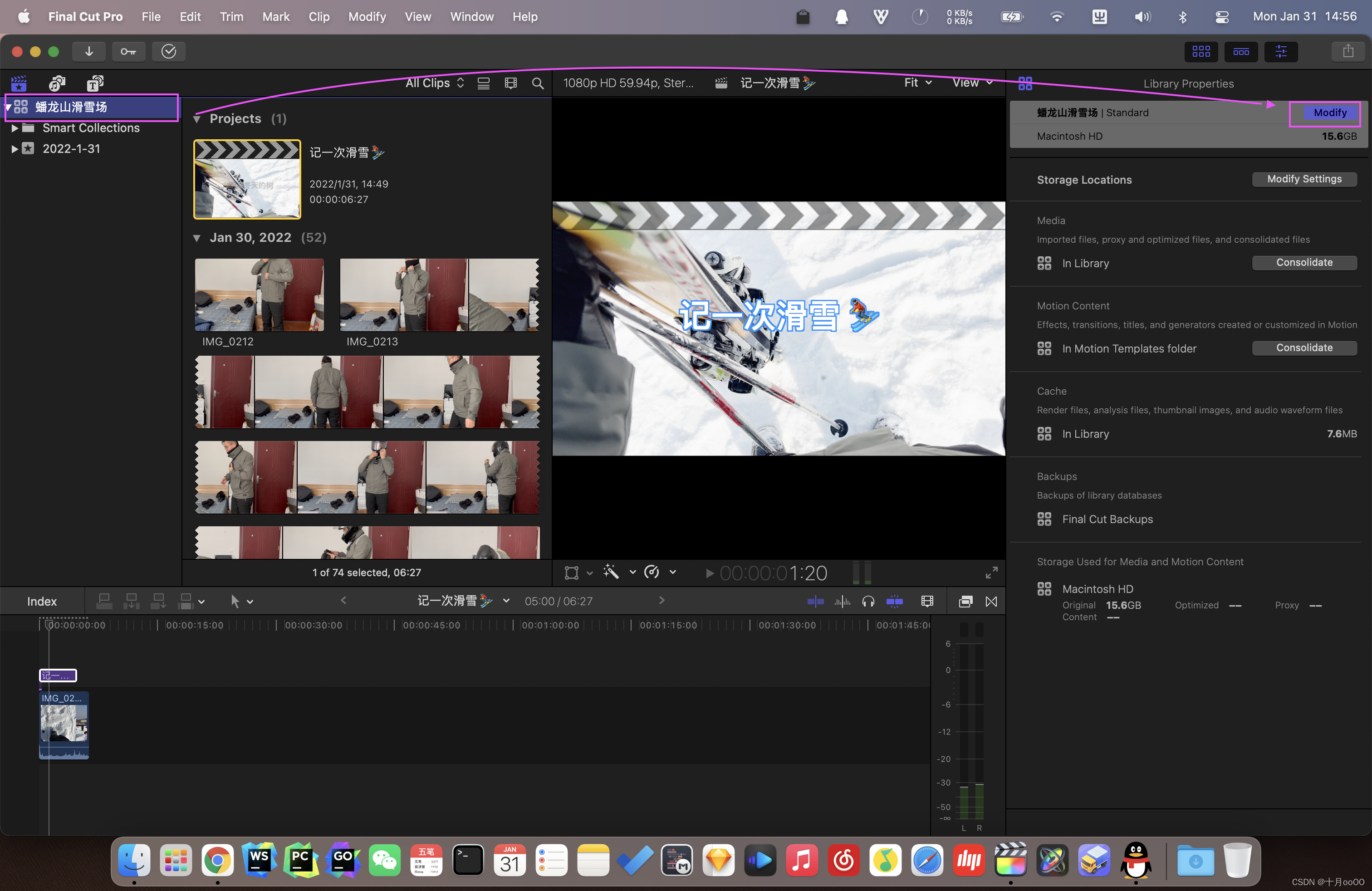Open Photos and Audio sidebar icon
Screen dimensions: 1372x891
[x=57, y=83]
